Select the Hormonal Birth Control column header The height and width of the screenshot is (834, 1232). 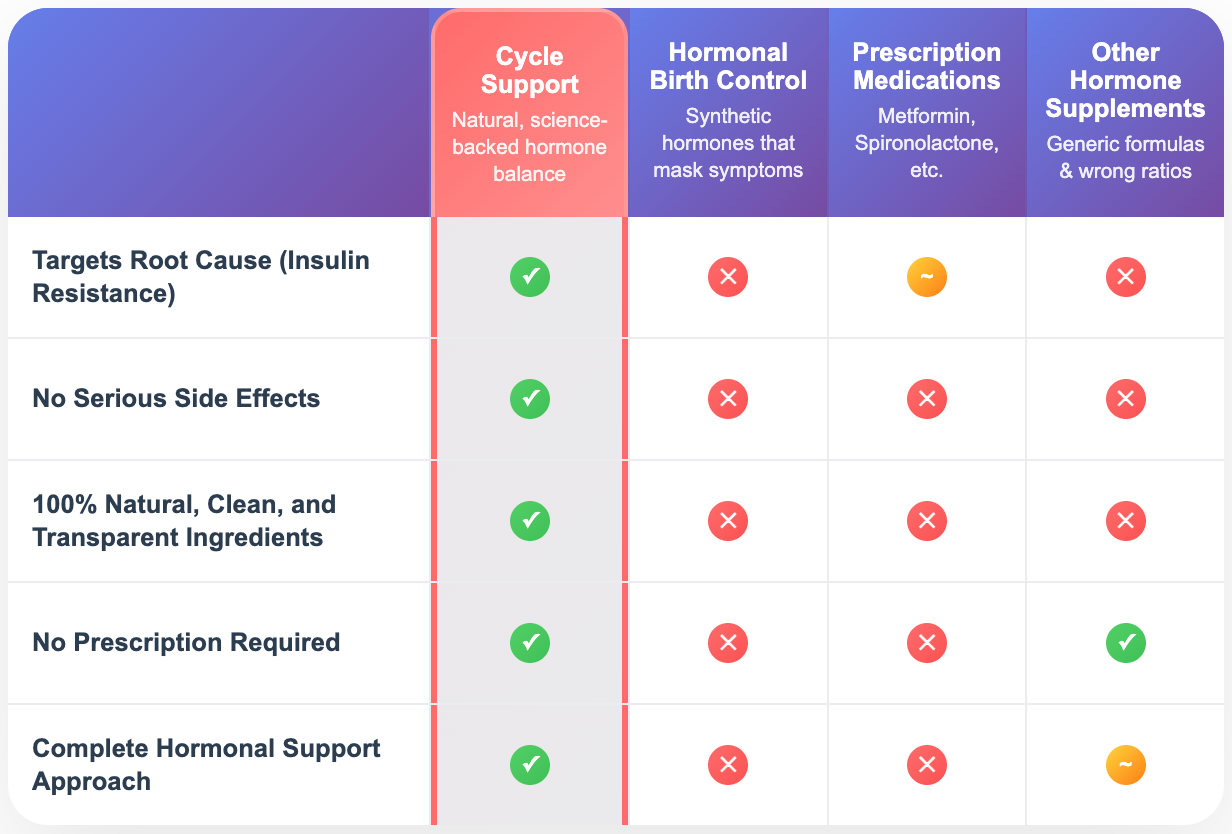[728, 66]
